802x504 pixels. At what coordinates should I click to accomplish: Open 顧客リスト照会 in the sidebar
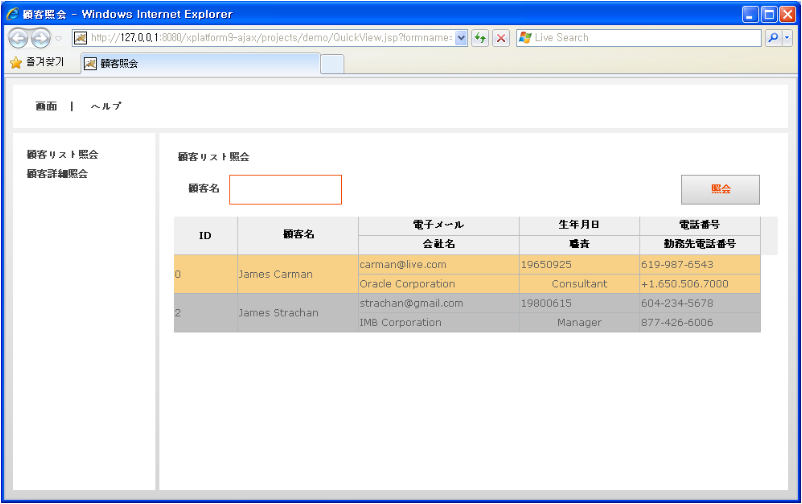(62, 155)
